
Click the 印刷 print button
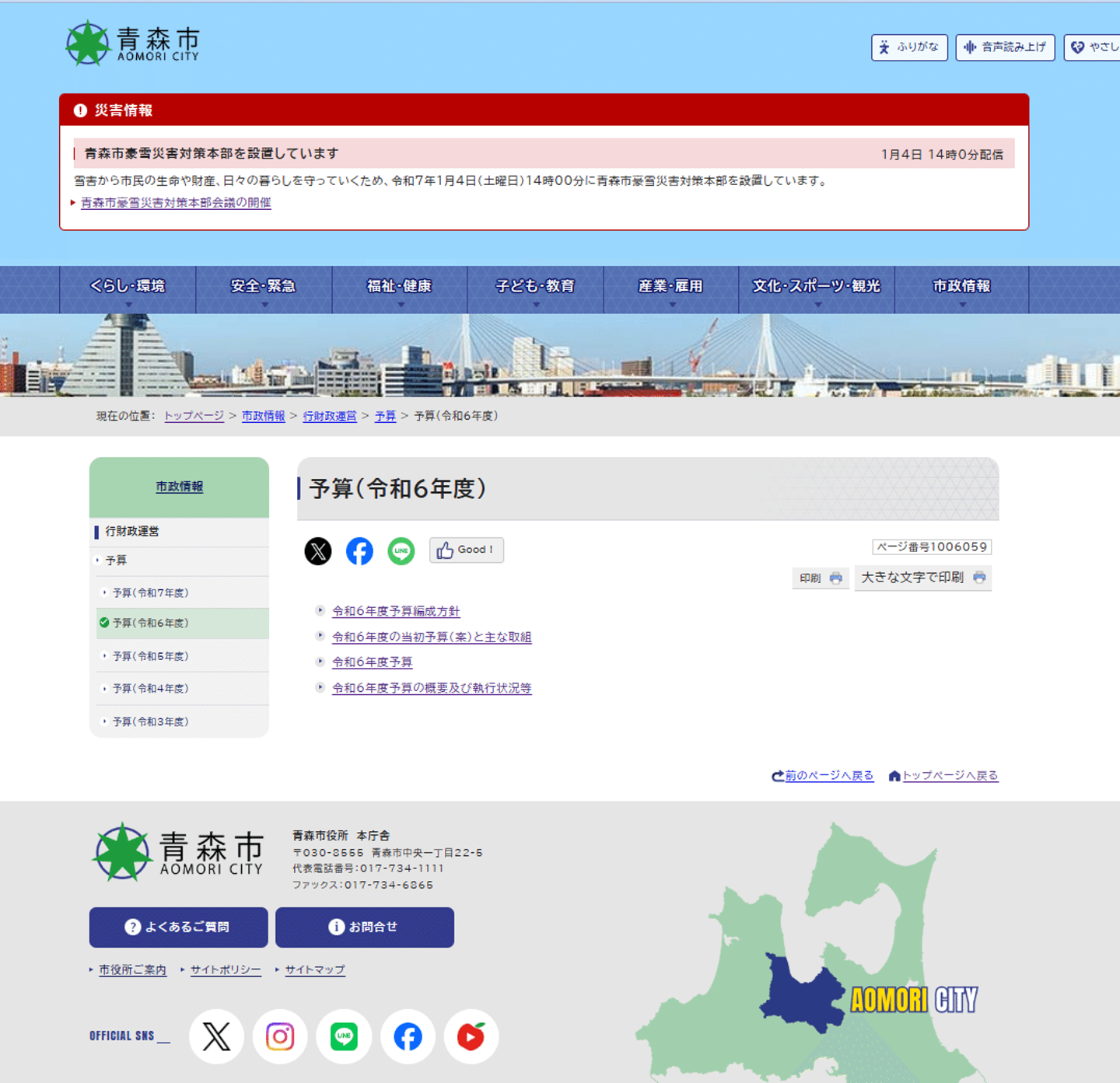tap(821, 578)
